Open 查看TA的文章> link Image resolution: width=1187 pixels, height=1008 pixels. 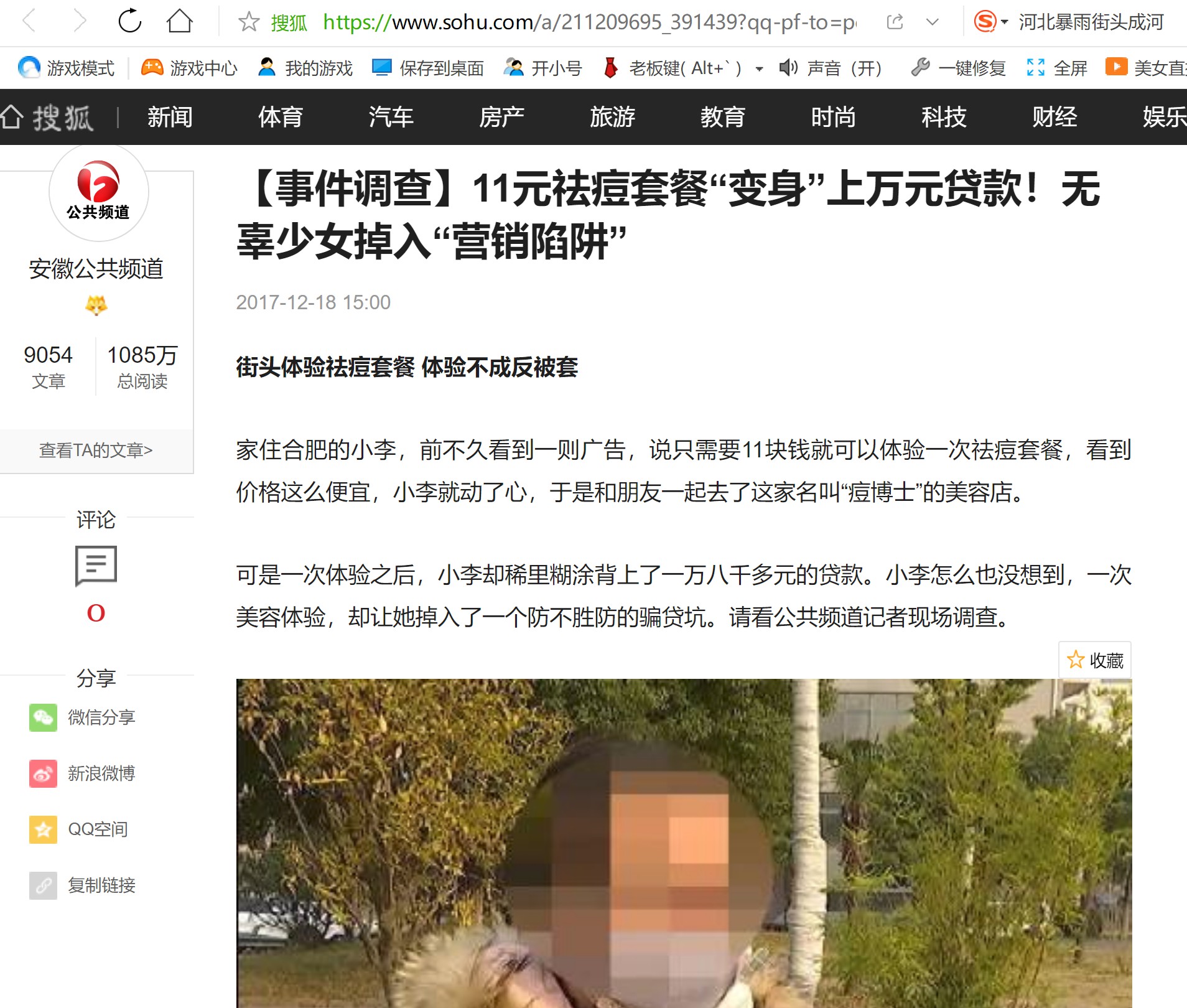tap(96, 450)
